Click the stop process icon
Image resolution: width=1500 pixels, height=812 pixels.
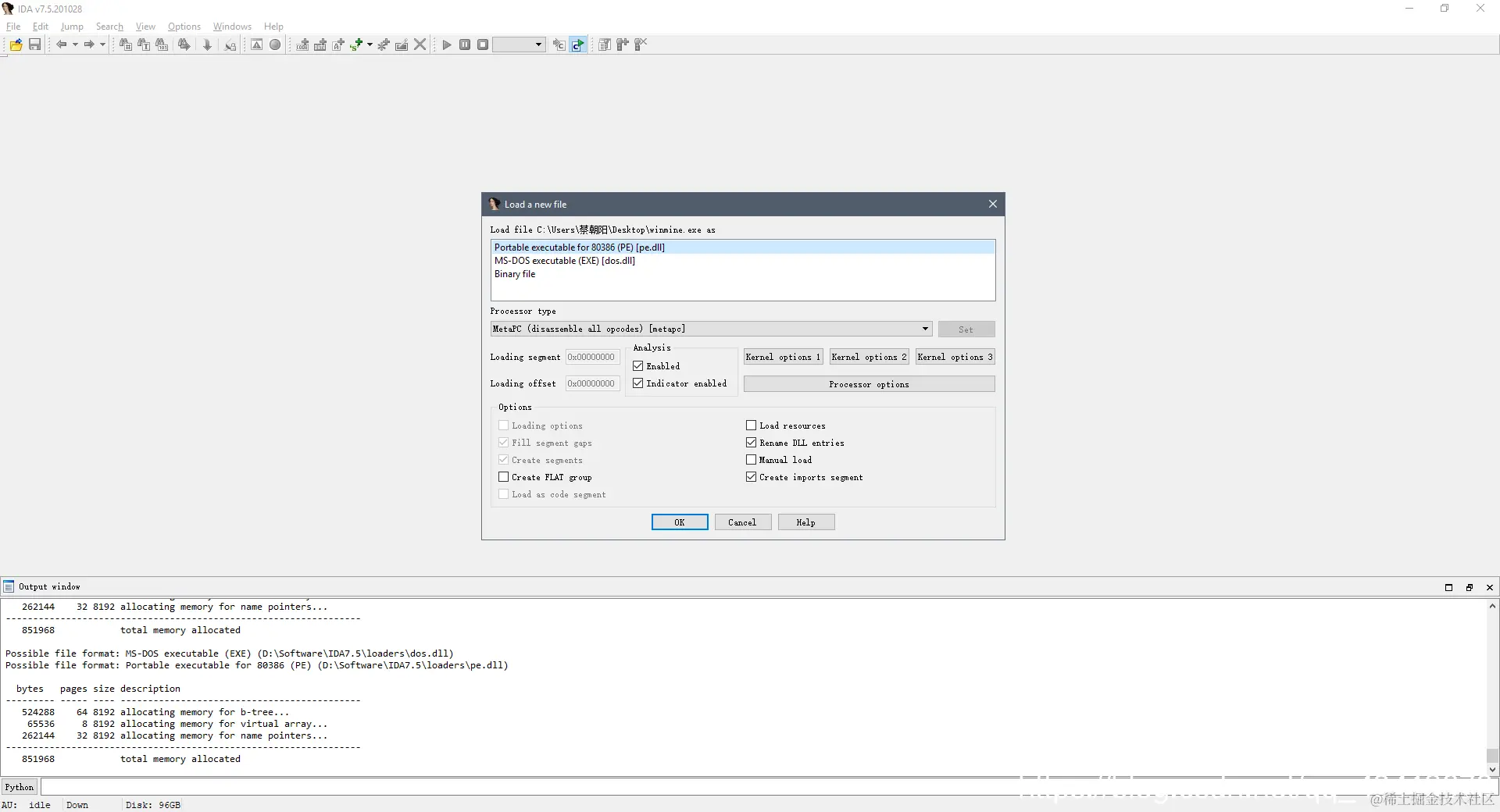(x=483, y=45)
